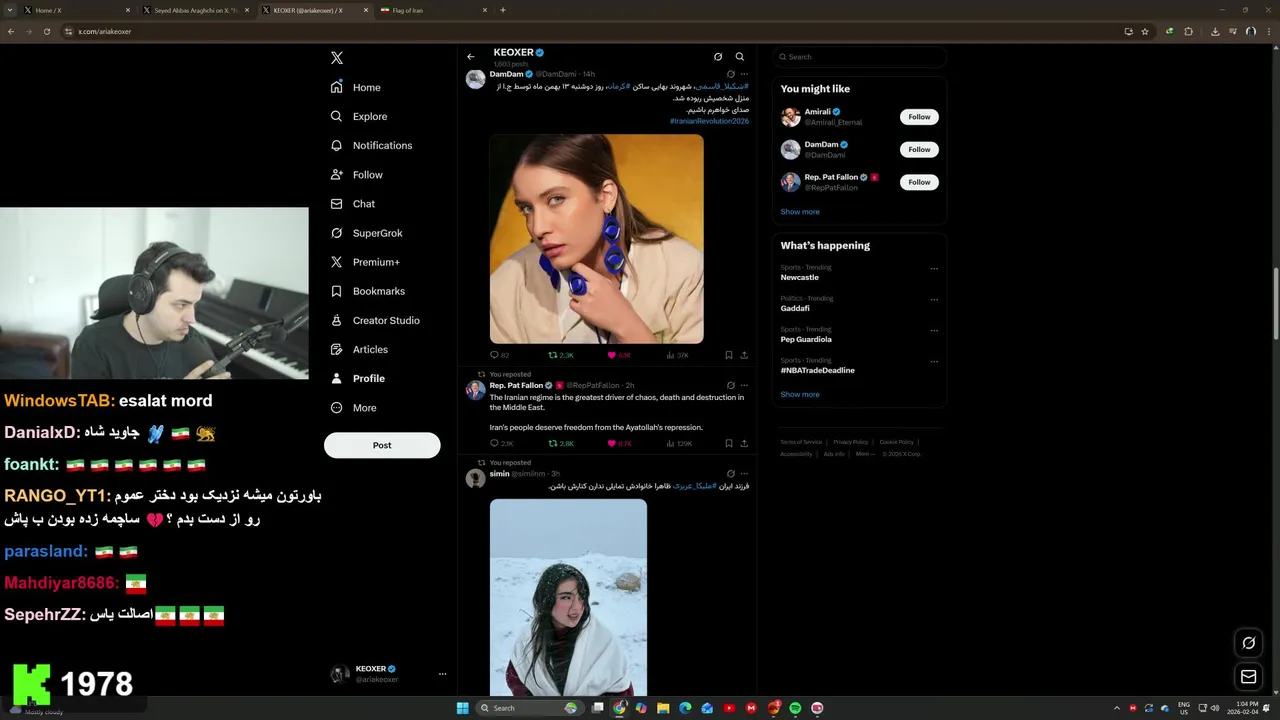Follow DamDam in You might like
The image size is (1280, 720).
coord(919,149)
